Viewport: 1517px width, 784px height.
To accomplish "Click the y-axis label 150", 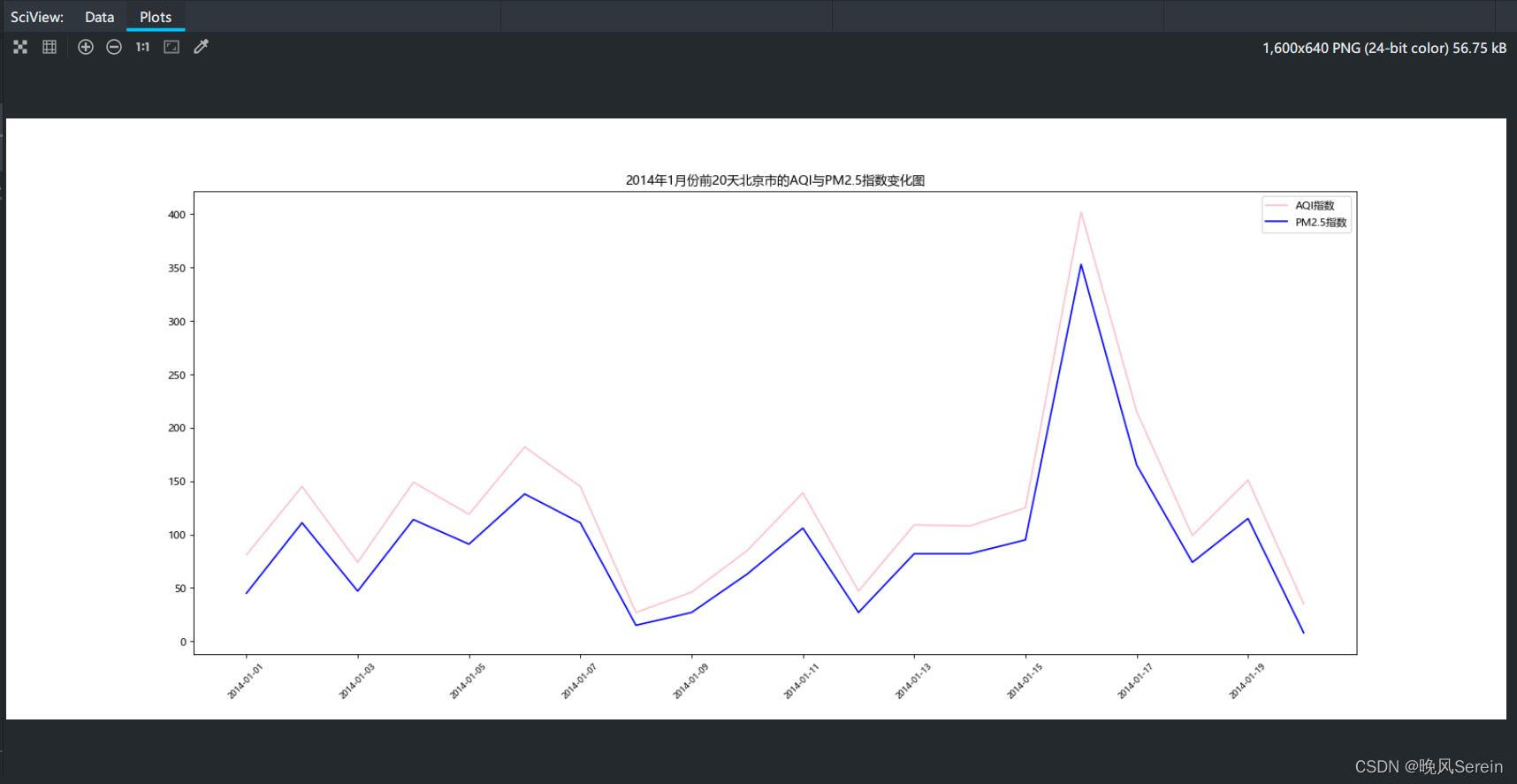I will click(x=177, y=482).
